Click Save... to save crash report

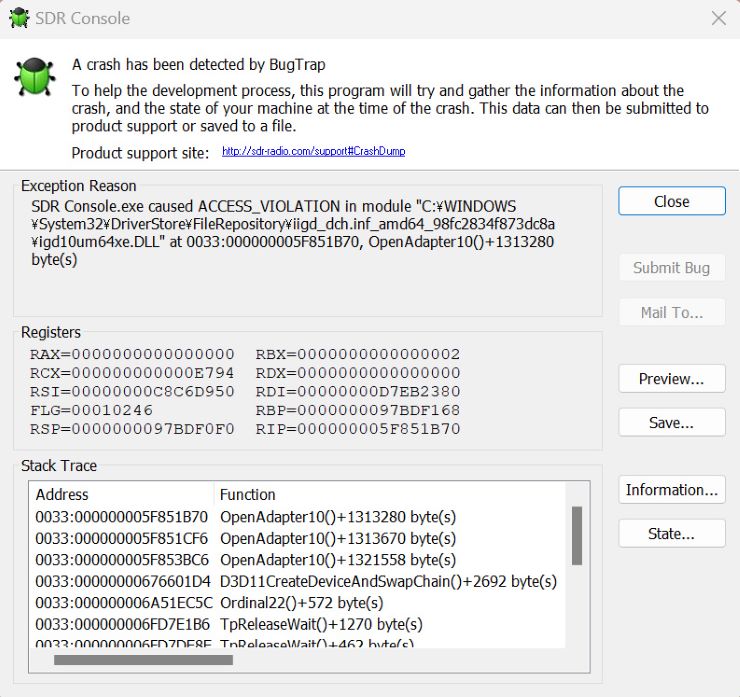(x=672, y=422)
